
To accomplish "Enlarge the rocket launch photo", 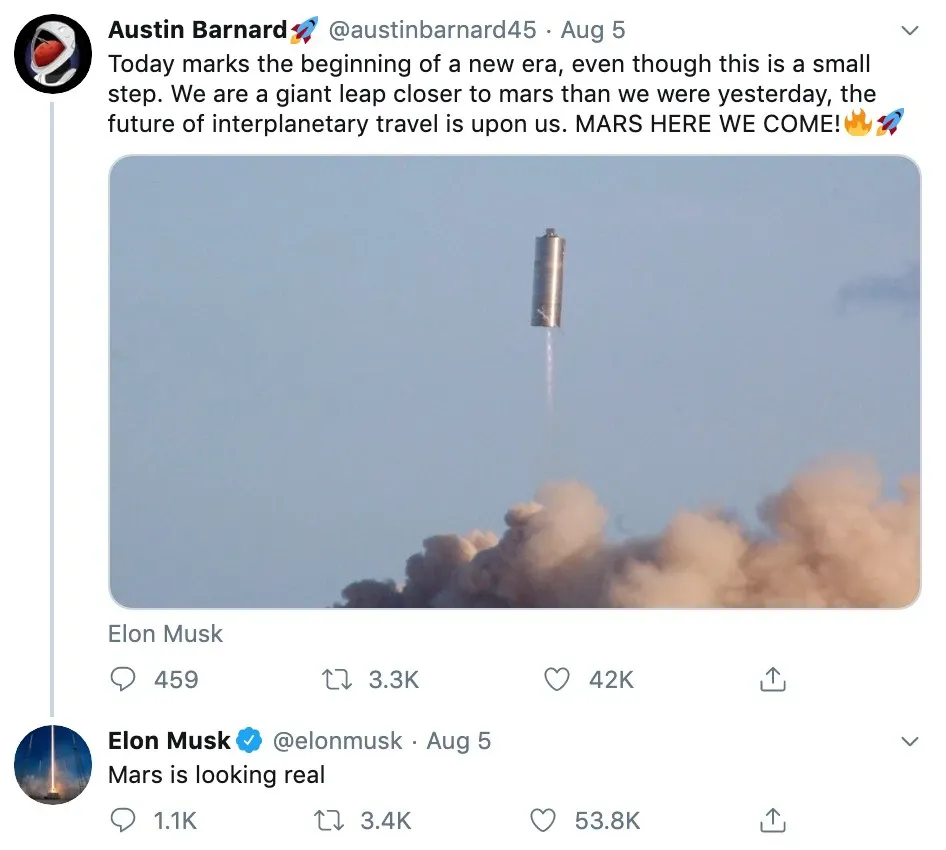I will coord(514,382).
